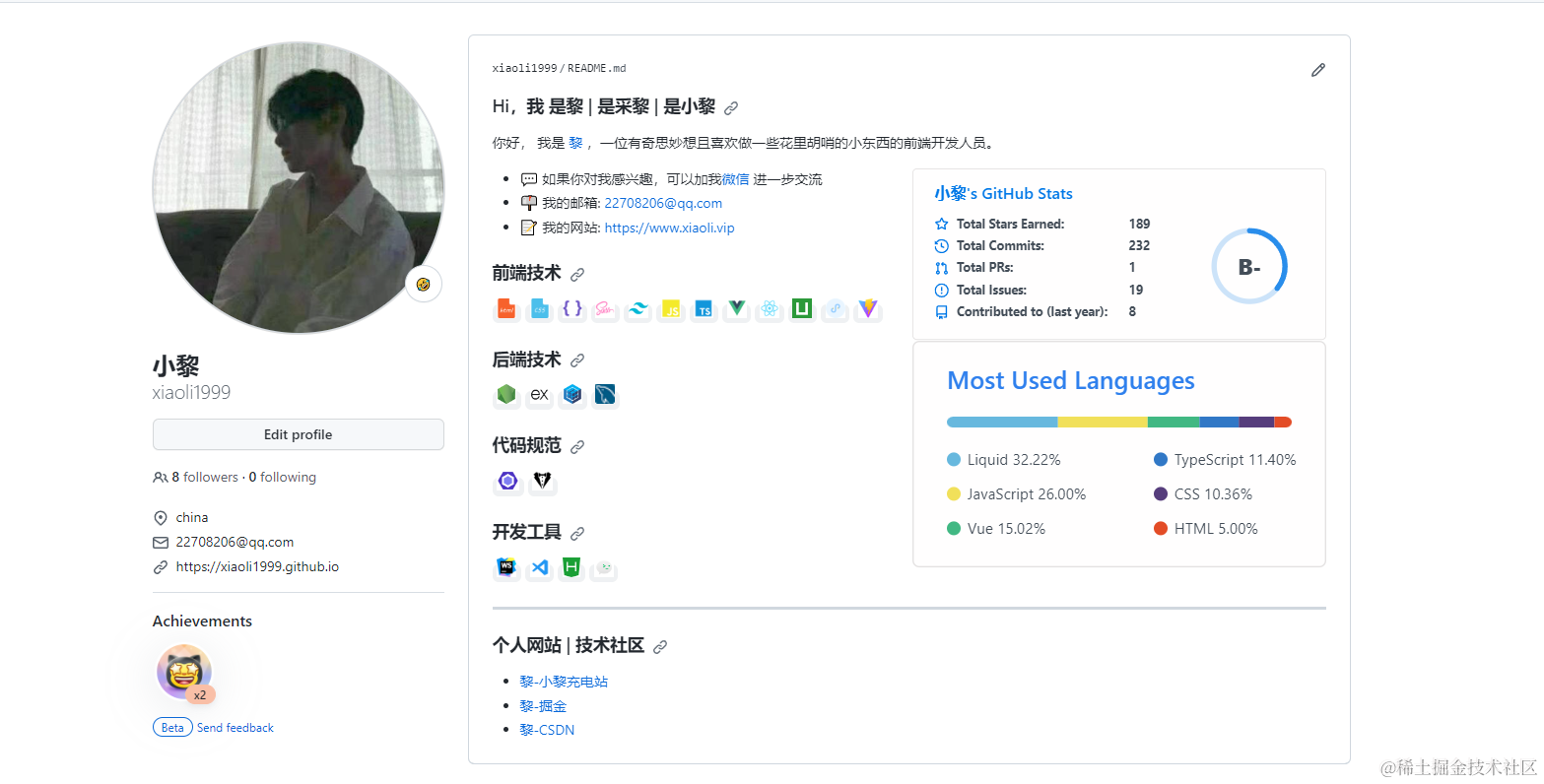Click the Beta label
The width and height of the screenshot is (1544, 784).
click(x=172, y=728)
